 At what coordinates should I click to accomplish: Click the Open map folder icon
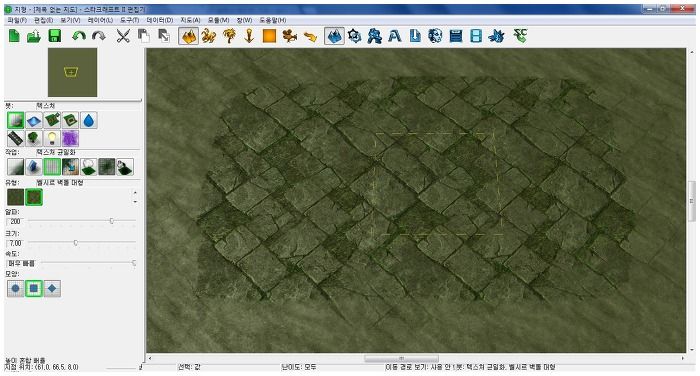point(34,36)
